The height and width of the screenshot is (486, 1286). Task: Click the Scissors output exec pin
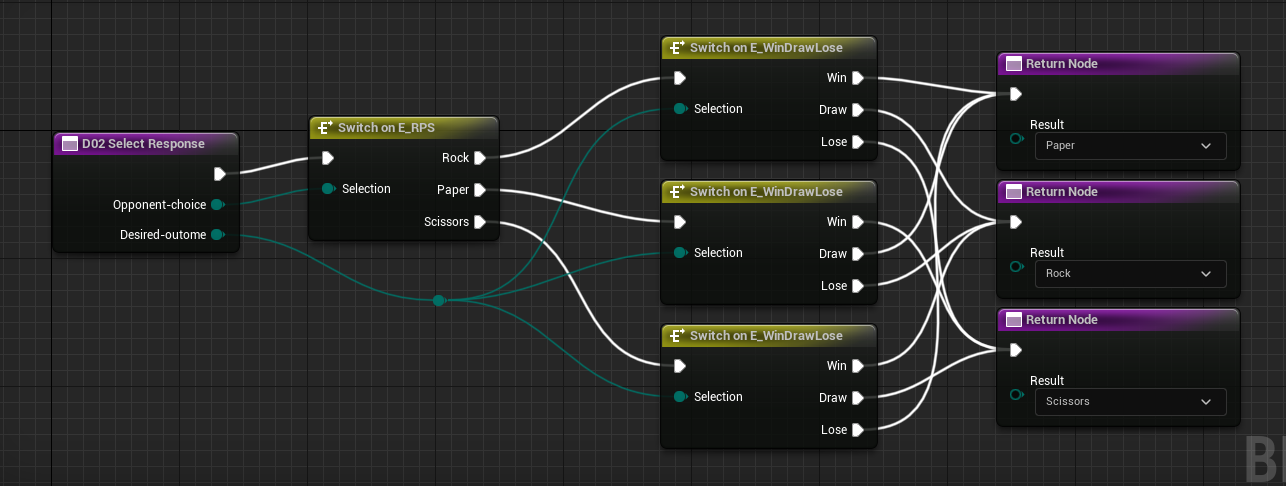point(480,222)
